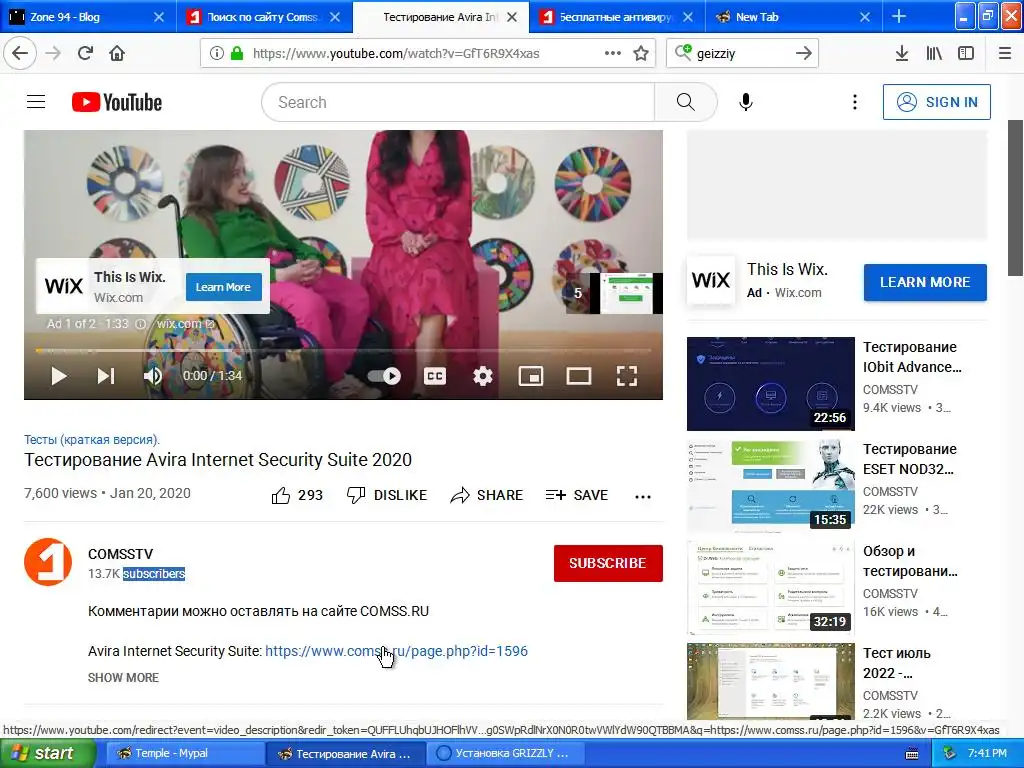Enter full screen mode

627,376
